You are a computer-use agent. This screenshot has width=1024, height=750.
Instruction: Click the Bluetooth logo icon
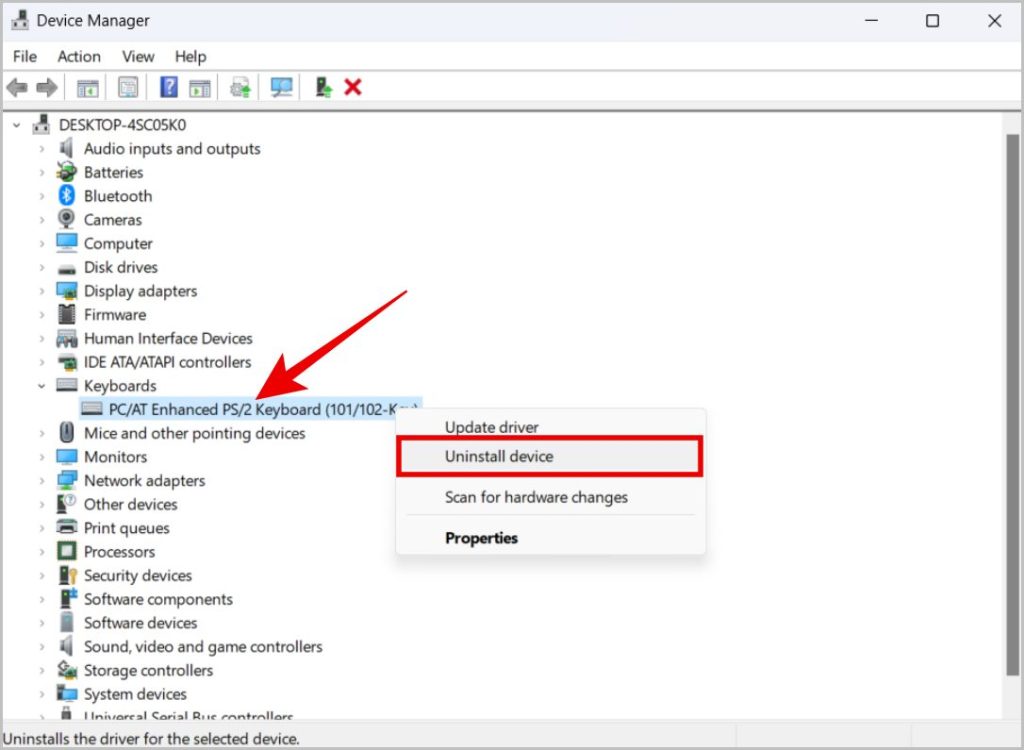(x=67, y=195)
